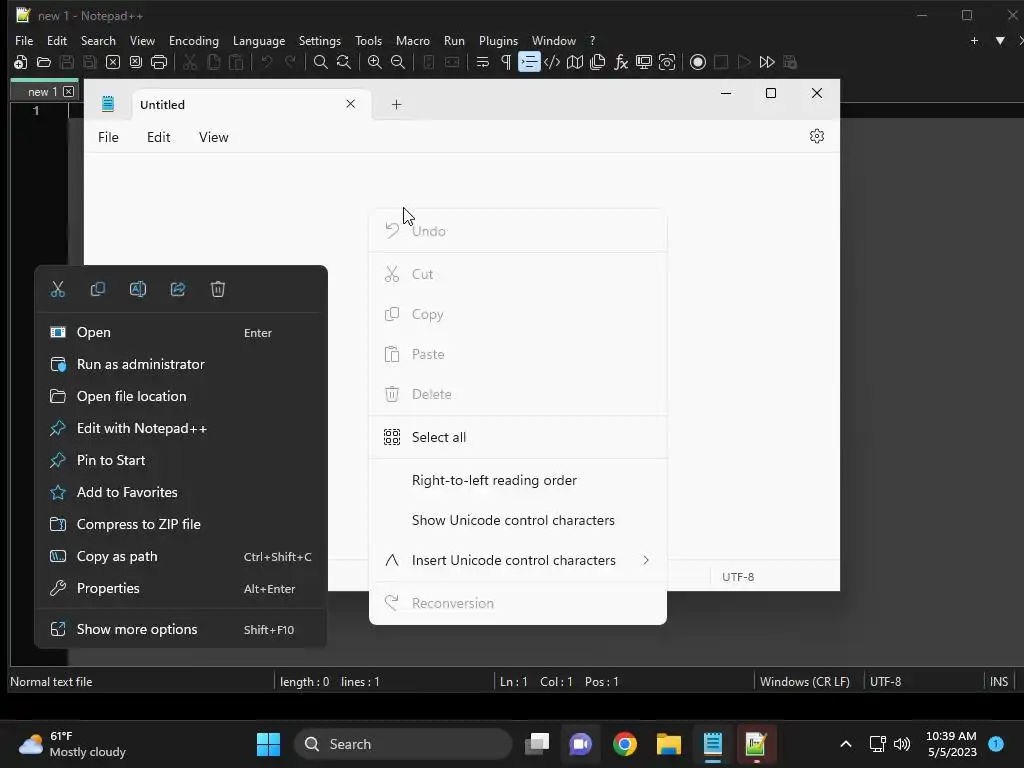The image size is (1024, 768).
Task: Toggle Show All Characters pilcrow icon
Action: pos(505,62)
